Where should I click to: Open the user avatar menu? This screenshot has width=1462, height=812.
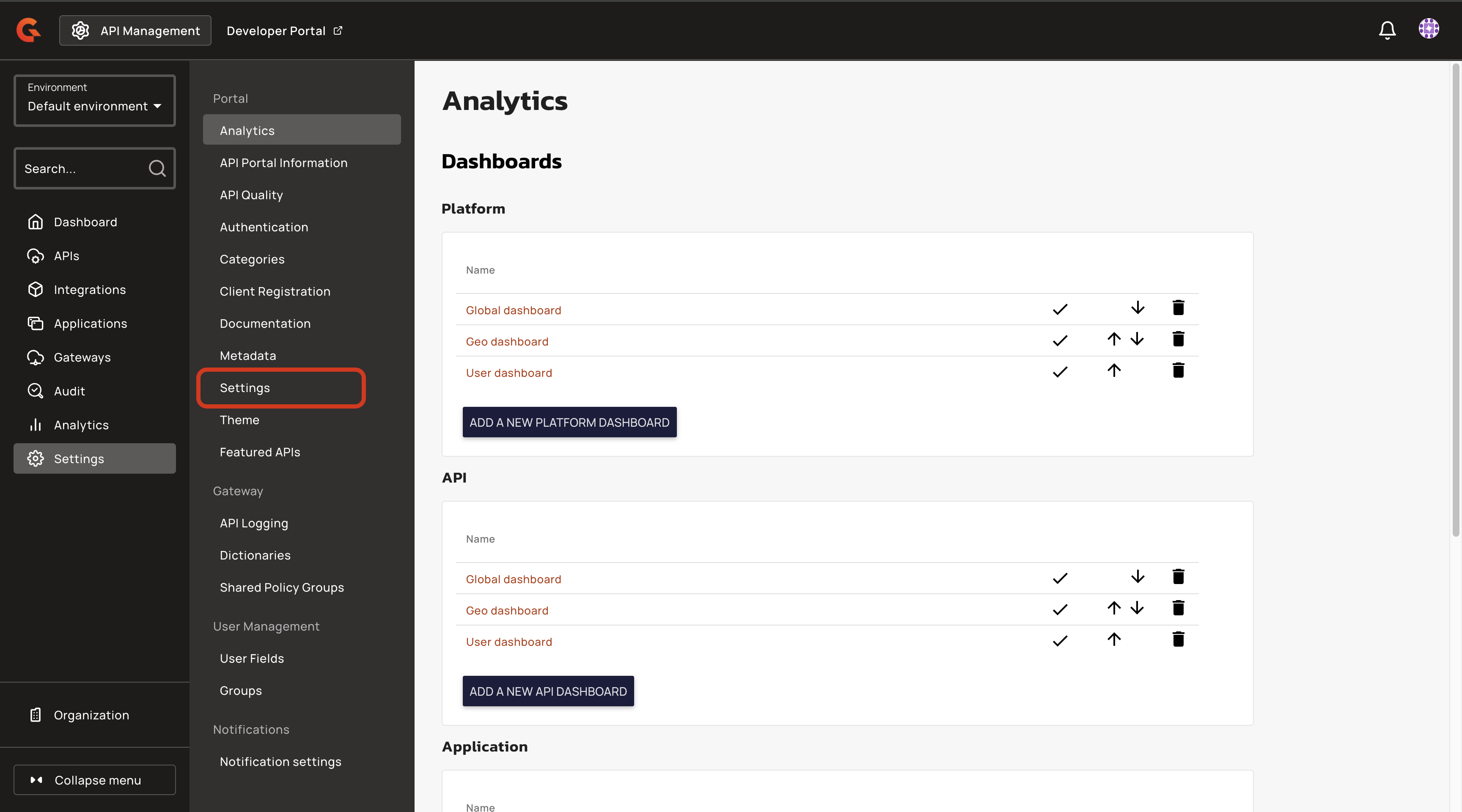point(1428,29)
